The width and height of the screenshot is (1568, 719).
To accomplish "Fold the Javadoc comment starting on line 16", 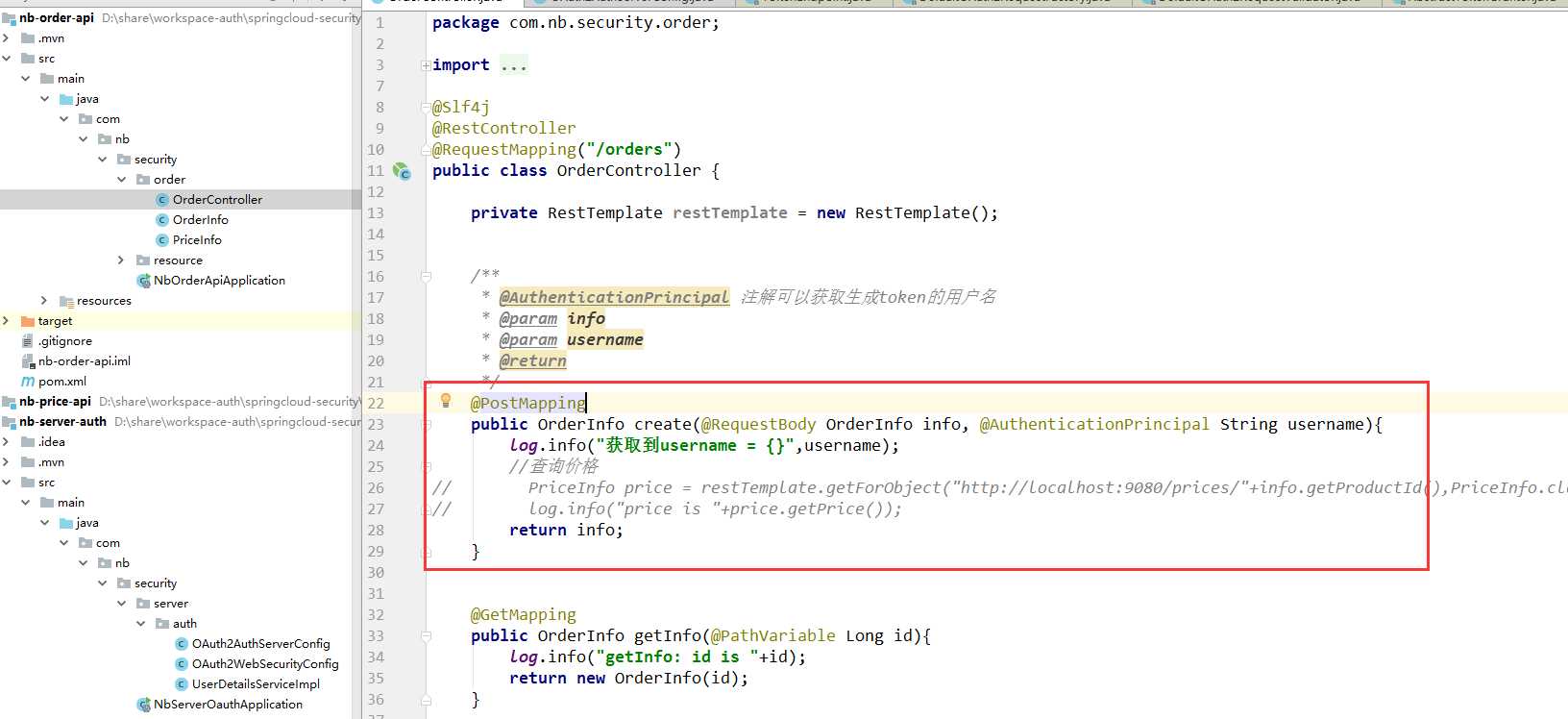I will click(x=426, y=277).
